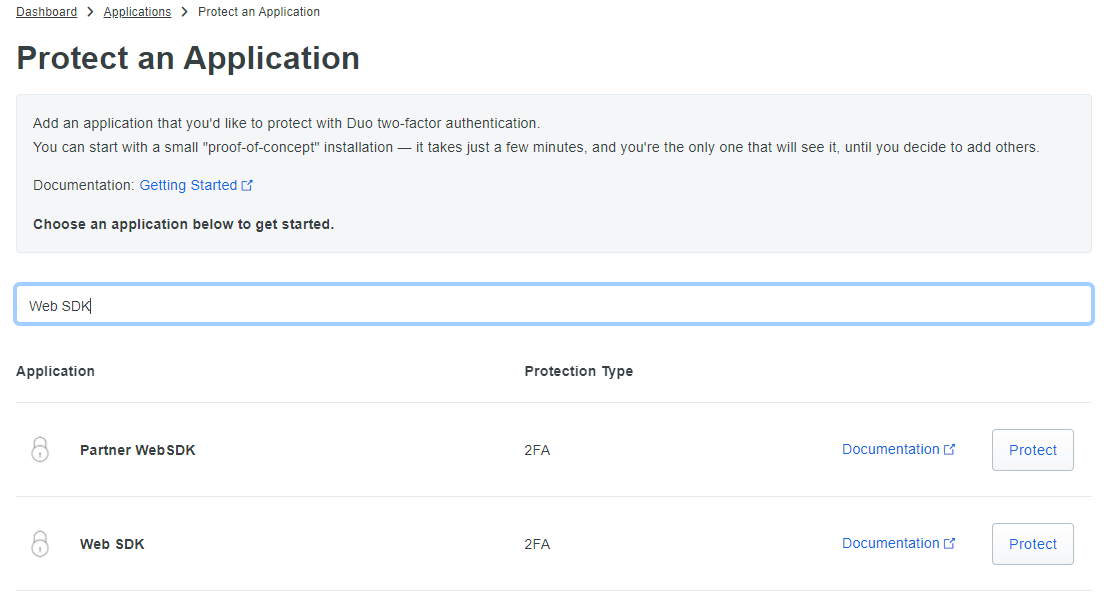This screenshot has height=592, width=1108.
Task: Click the lock icon beside Web SDK
Action: click(40, 543)
